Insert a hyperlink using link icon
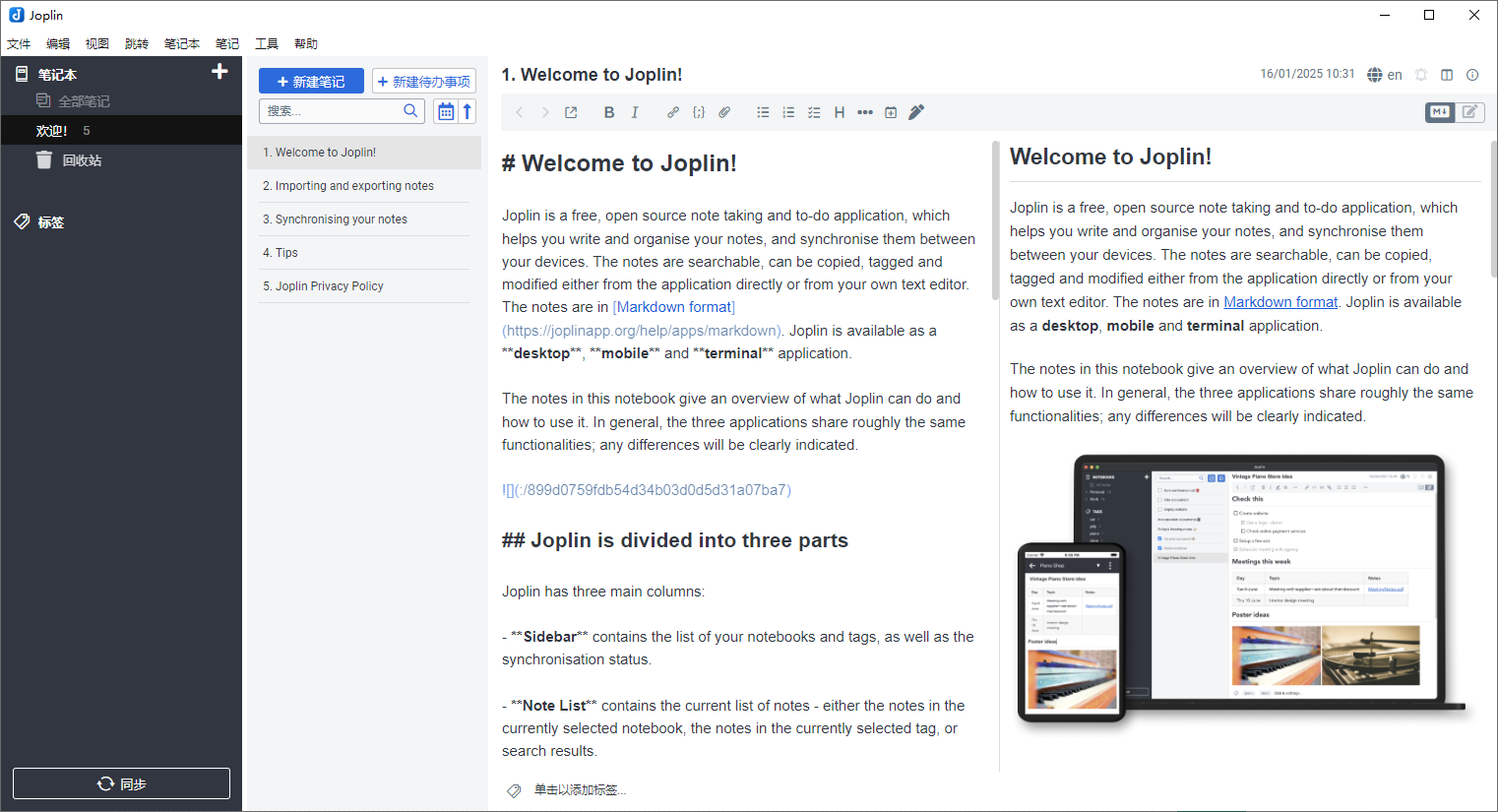This screenshot has width=1498, height=812. click(x=673, y=112)
